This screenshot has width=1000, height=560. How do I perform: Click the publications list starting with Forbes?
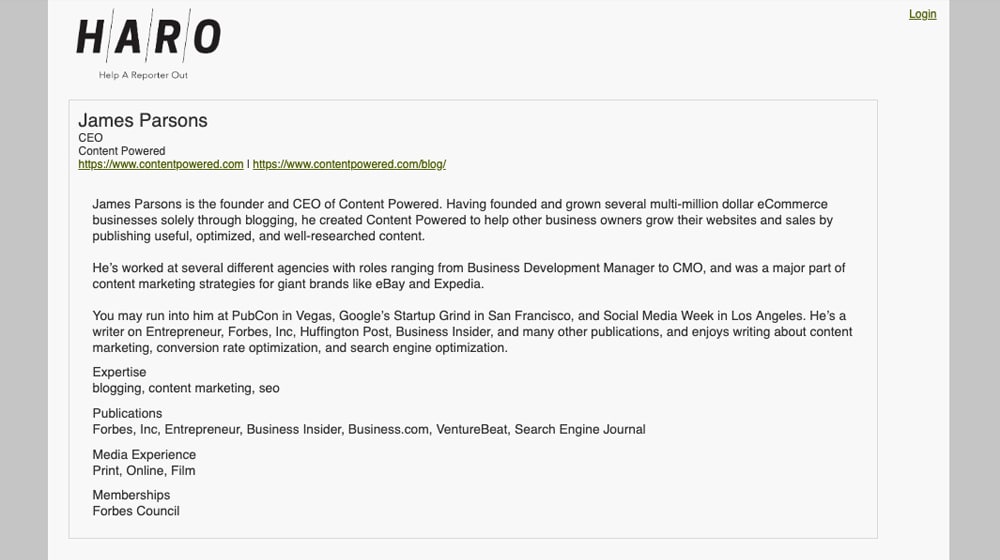(368, 429)
